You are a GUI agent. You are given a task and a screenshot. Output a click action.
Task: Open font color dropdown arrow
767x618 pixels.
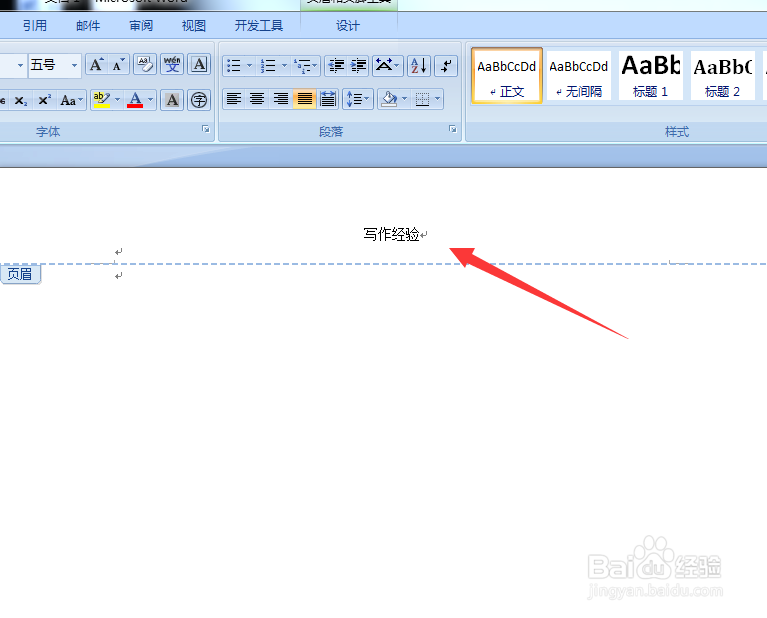click(151, 100)
